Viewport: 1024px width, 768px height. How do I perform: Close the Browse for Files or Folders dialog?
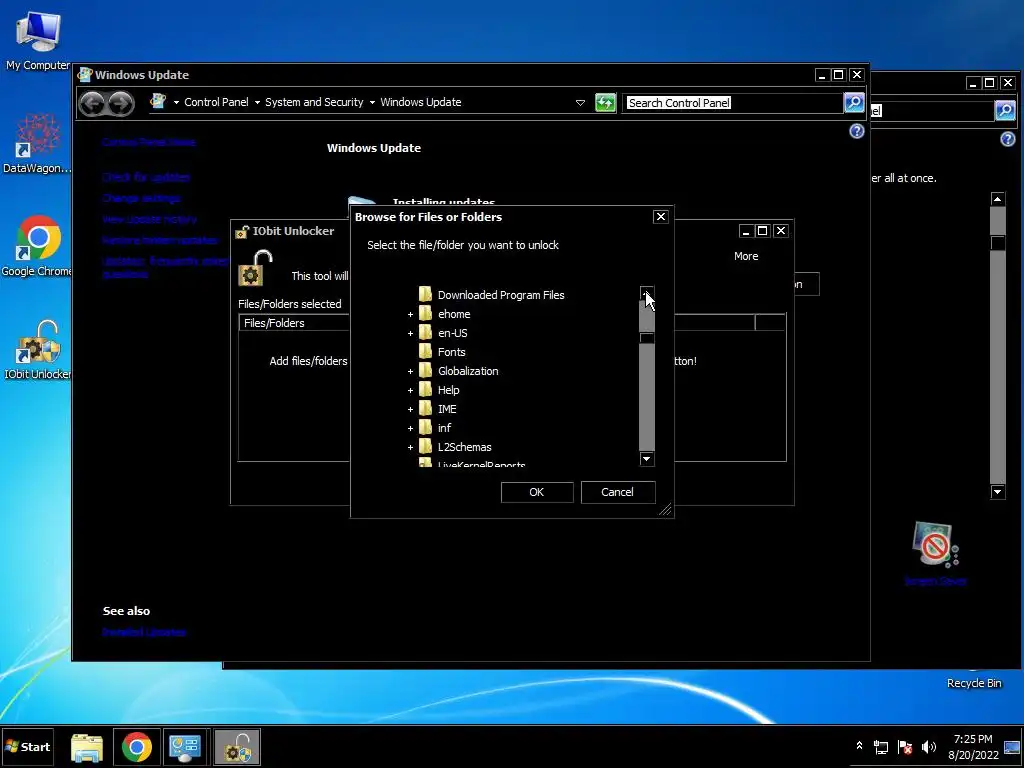pyautogui.click(x=660, y=217)
